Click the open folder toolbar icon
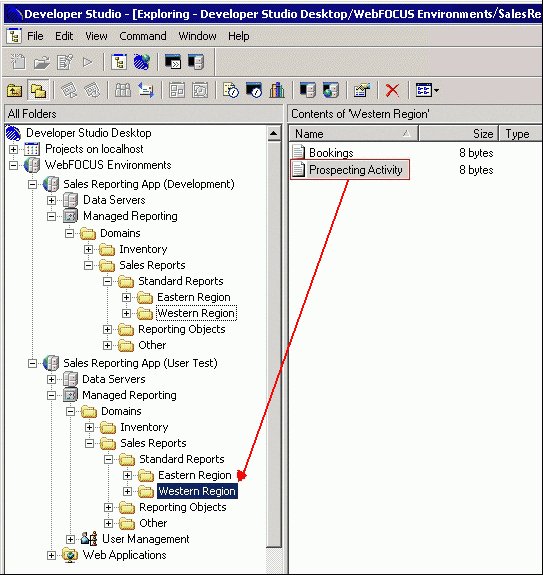The width and height of the screenshot is (543, 575). pos(41,62)
